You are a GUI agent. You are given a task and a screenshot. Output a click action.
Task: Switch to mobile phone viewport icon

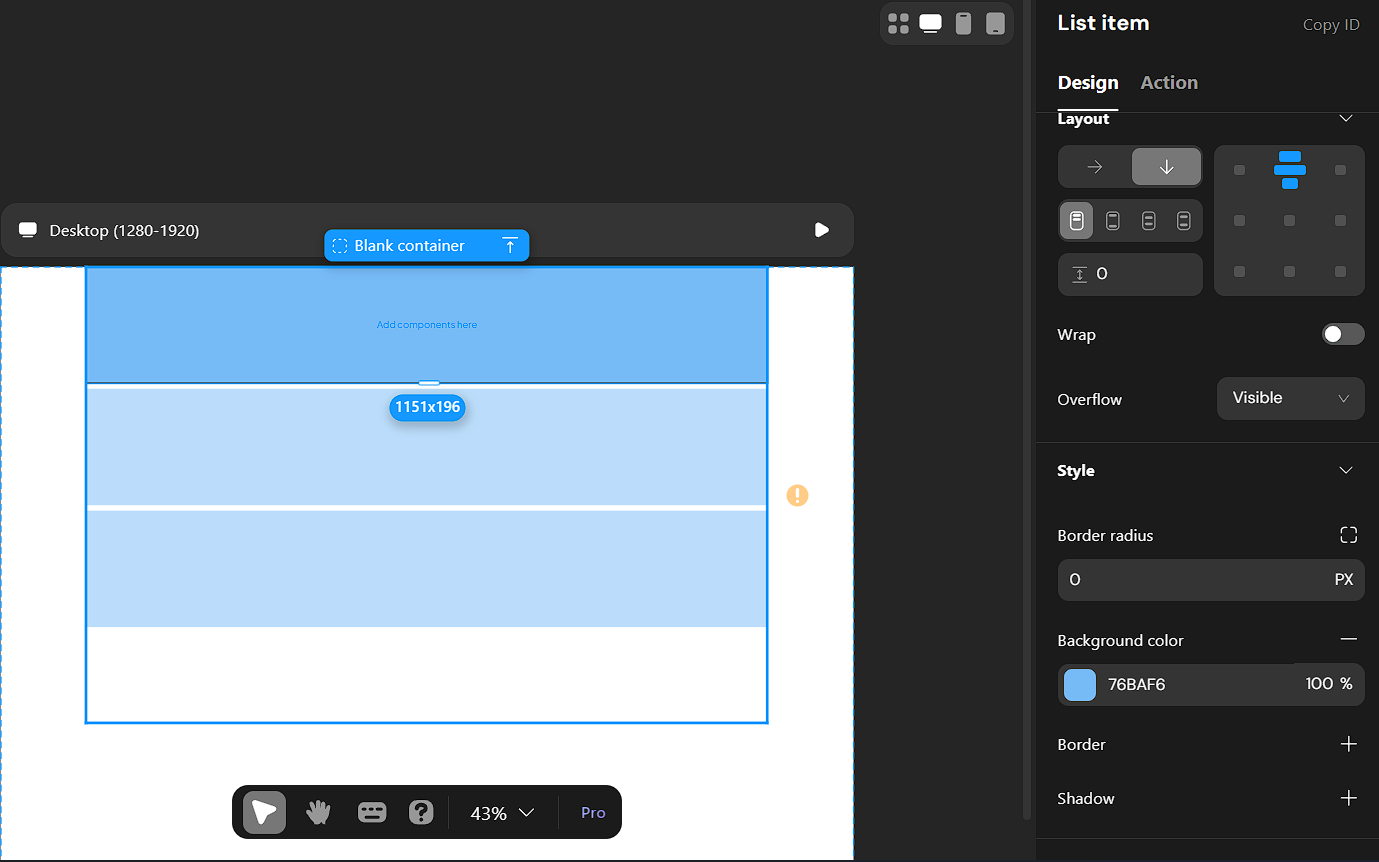coord(963,24)
